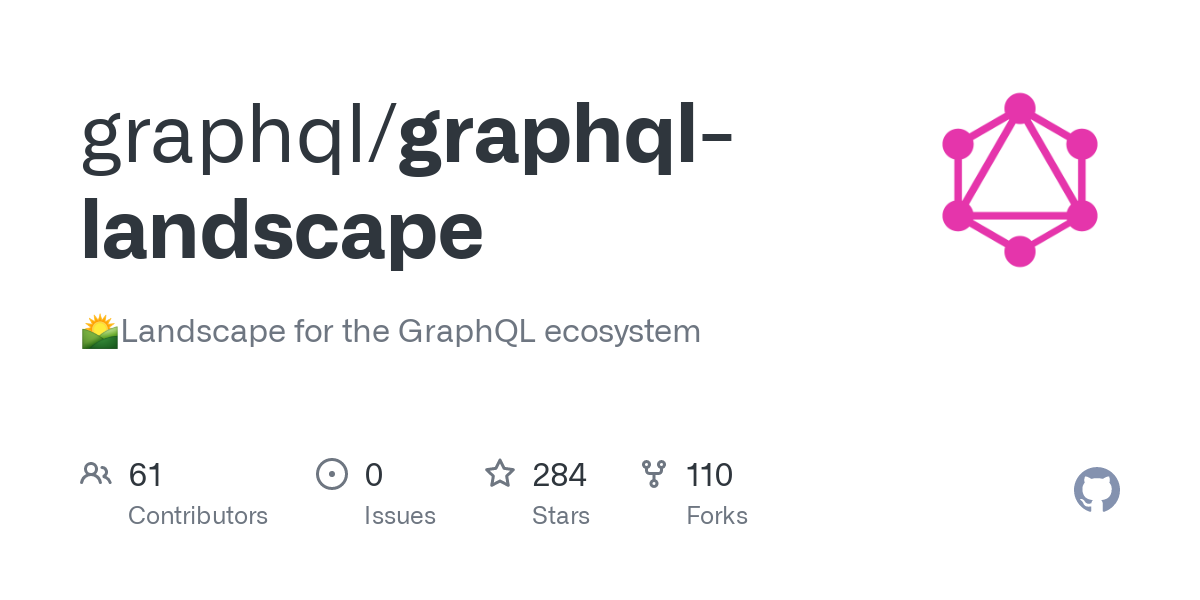Click the fork icon
Image resolution: width=1200 pixels, height=600 pixels.
pos(654,474)
